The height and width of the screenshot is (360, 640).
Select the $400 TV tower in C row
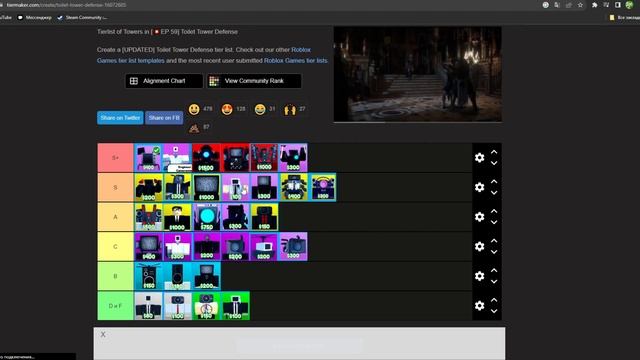point(149,247)
